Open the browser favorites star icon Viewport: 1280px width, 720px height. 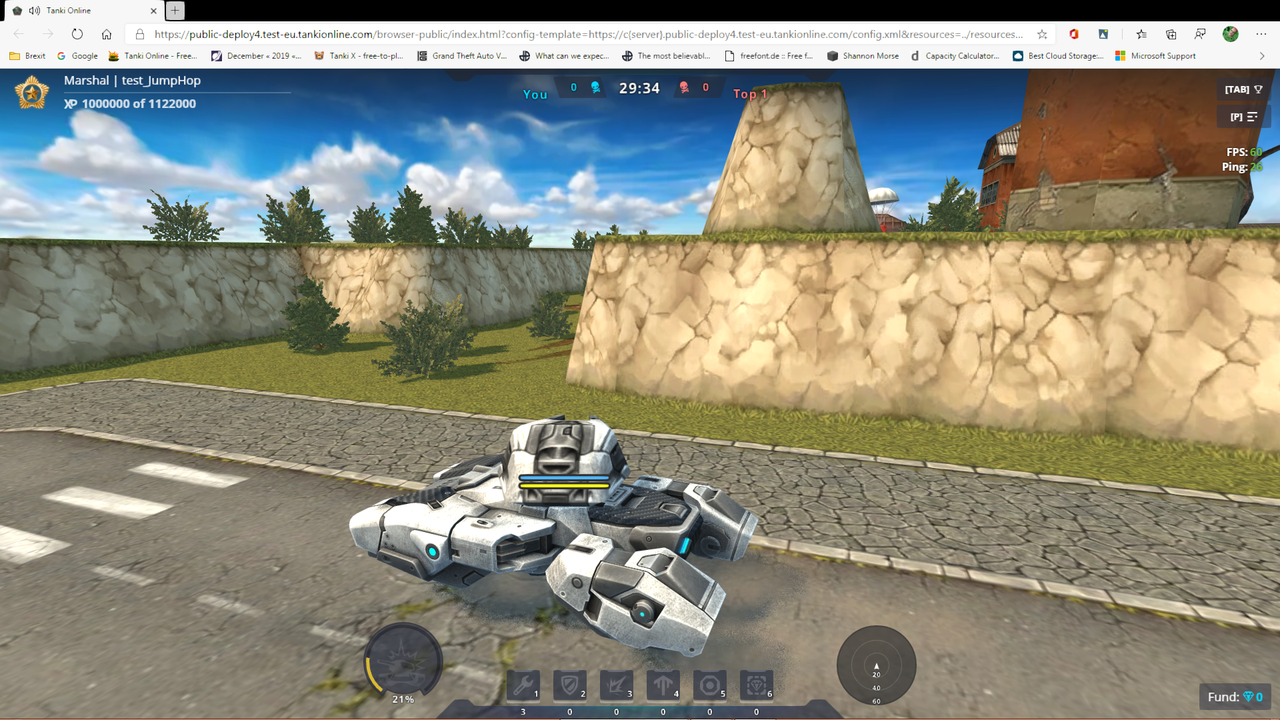pyautogui.click(x=1042, y=33)
